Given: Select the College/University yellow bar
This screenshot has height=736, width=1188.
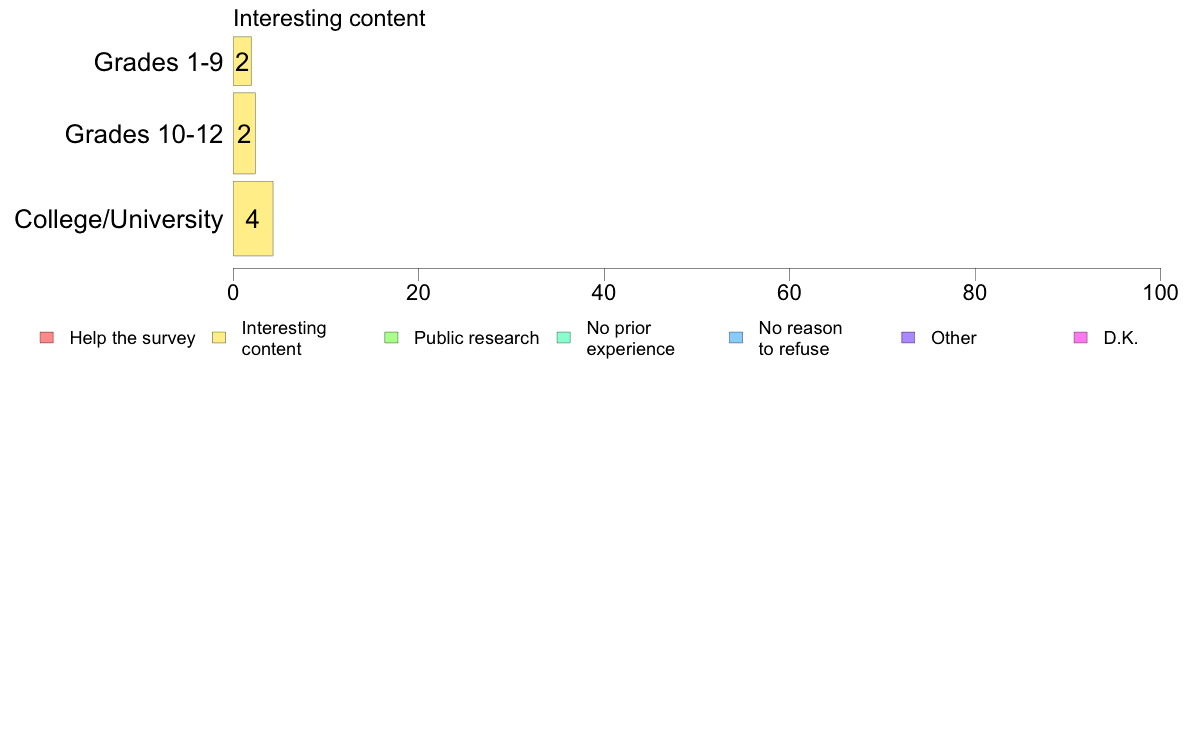Looking at the screenshot, I should [253, 218].
